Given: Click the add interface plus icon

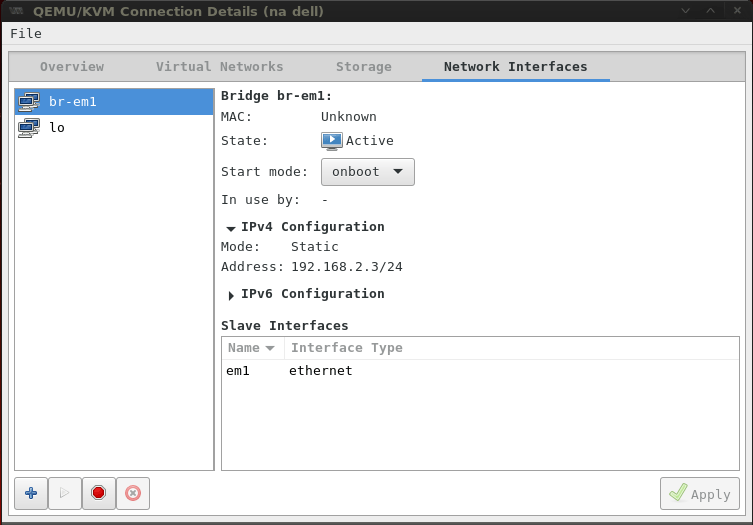Looking at the screenshot, I should click(x=31, y=493).
